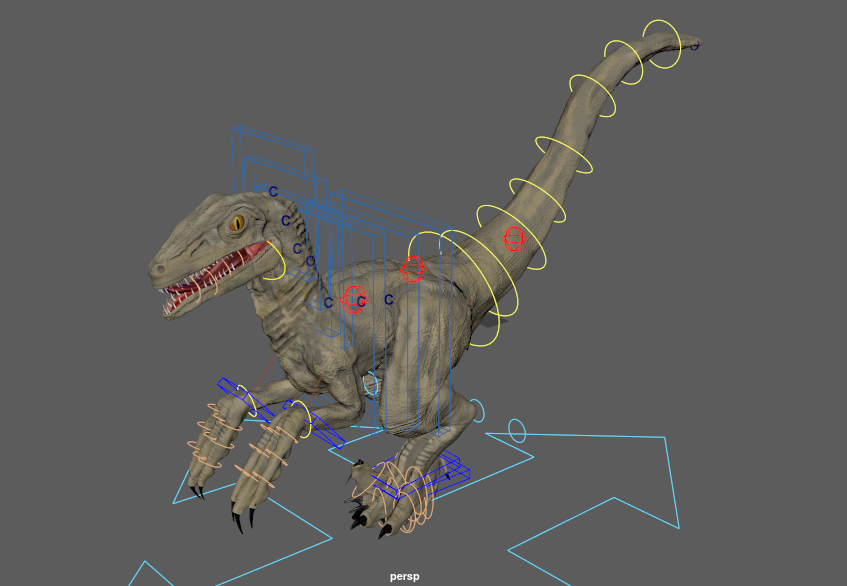Click the C label on top of head
847x586 pixels.
click(x=273, y=192)
